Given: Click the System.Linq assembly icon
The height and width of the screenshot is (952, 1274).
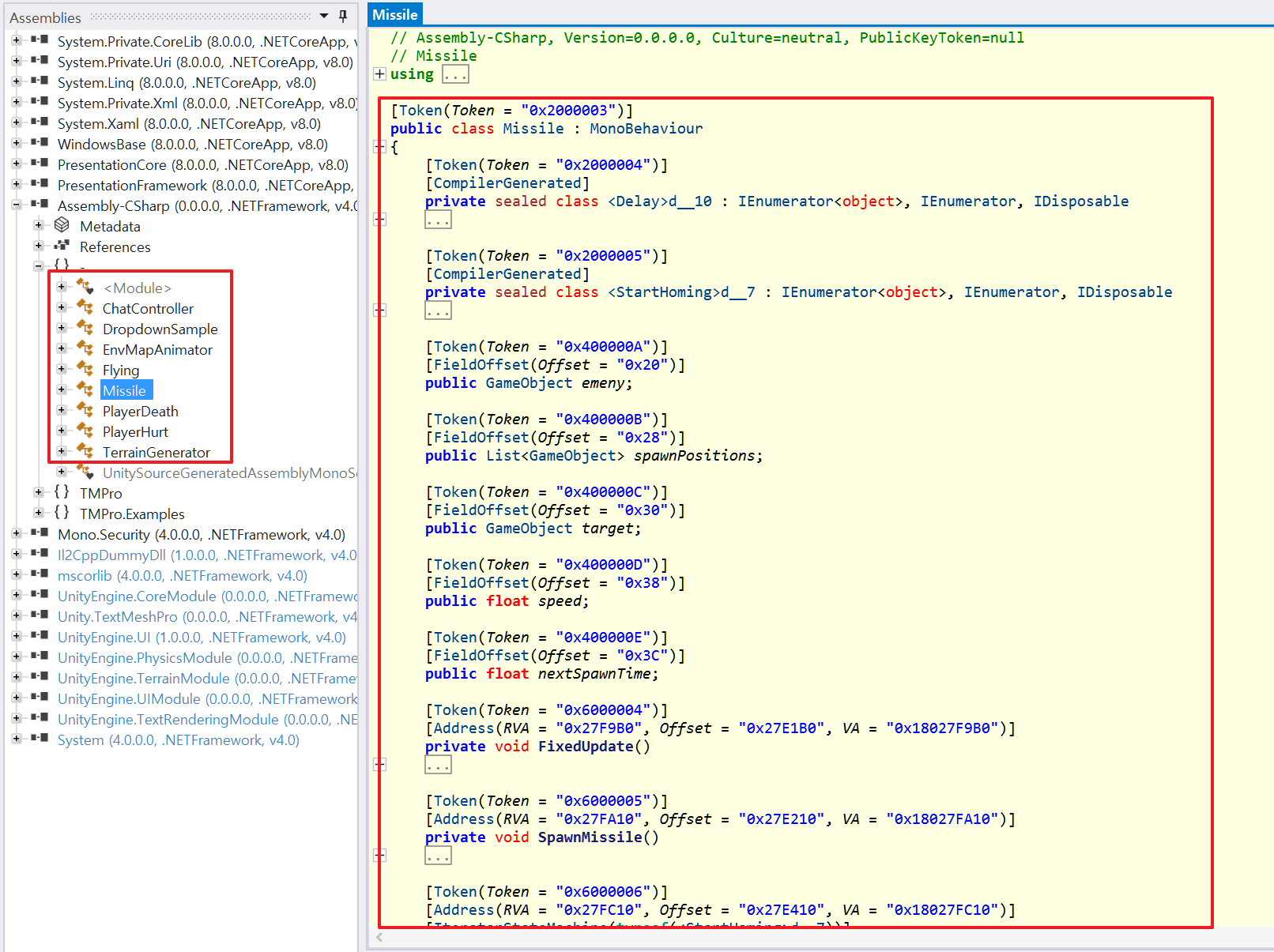Looking at the screenshot, I should (x=40, y=82).
